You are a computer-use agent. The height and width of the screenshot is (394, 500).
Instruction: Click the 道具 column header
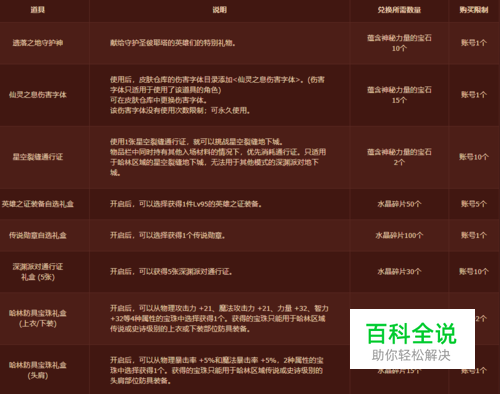tap(38, 10)
